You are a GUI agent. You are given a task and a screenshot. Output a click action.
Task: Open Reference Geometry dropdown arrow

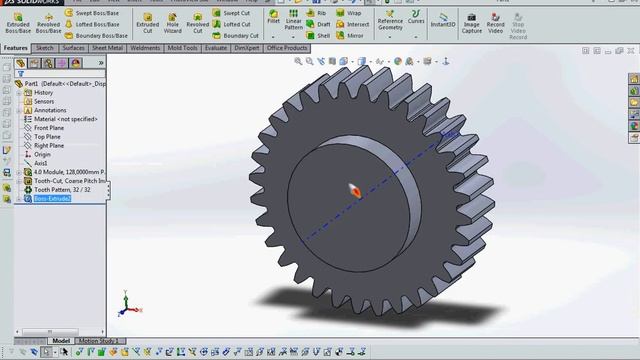(x=390, y=37)
